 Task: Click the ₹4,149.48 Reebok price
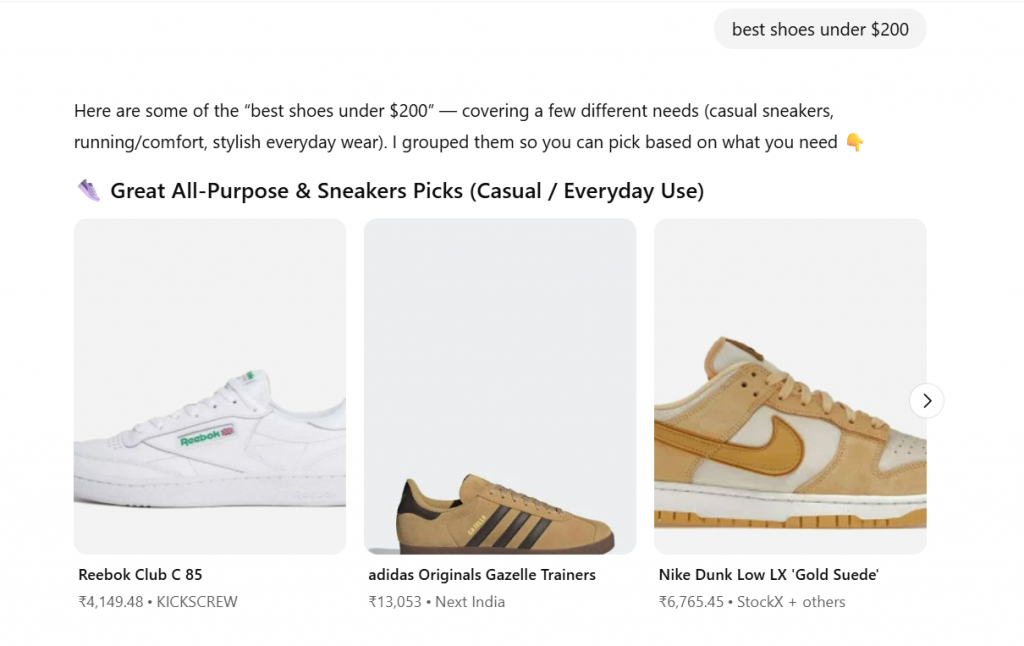[111, 602]
